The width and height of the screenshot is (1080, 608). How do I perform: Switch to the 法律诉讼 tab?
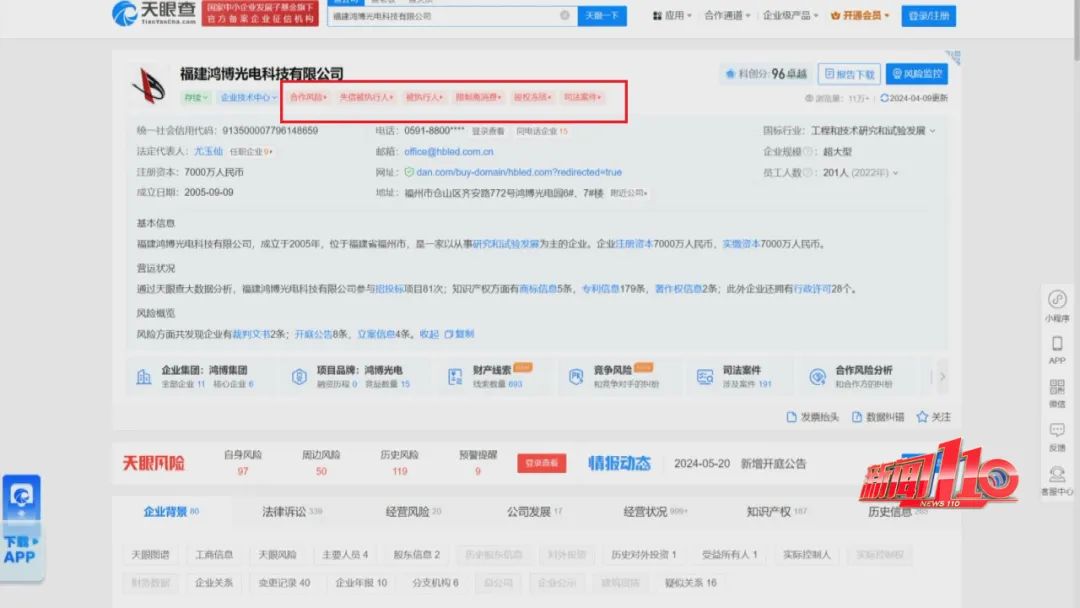click(x=292, y=512)
